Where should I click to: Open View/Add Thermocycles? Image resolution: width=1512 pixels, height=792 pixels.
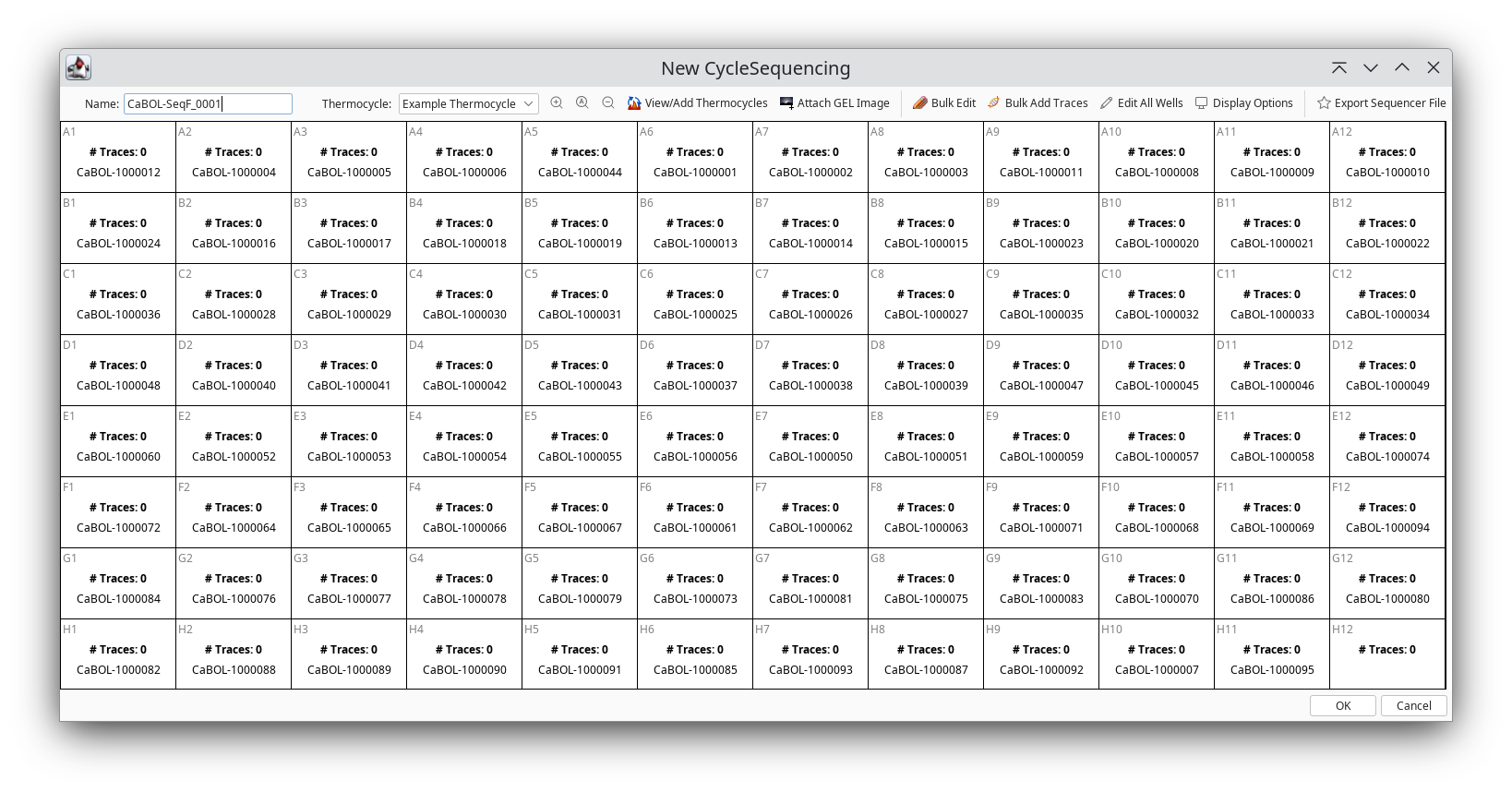coord(697,103)
